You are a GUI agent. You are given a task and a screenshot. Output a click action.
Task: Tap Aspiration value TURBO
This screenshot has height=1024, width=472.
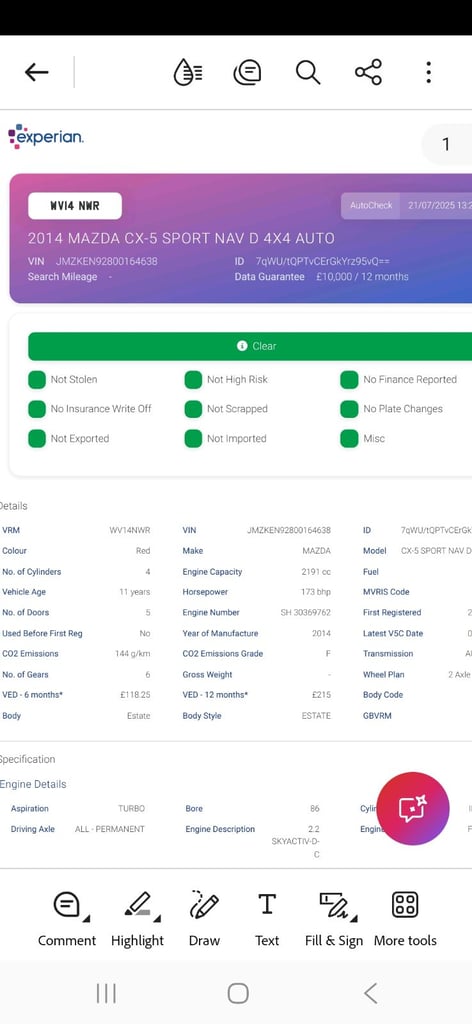[131, 808]
